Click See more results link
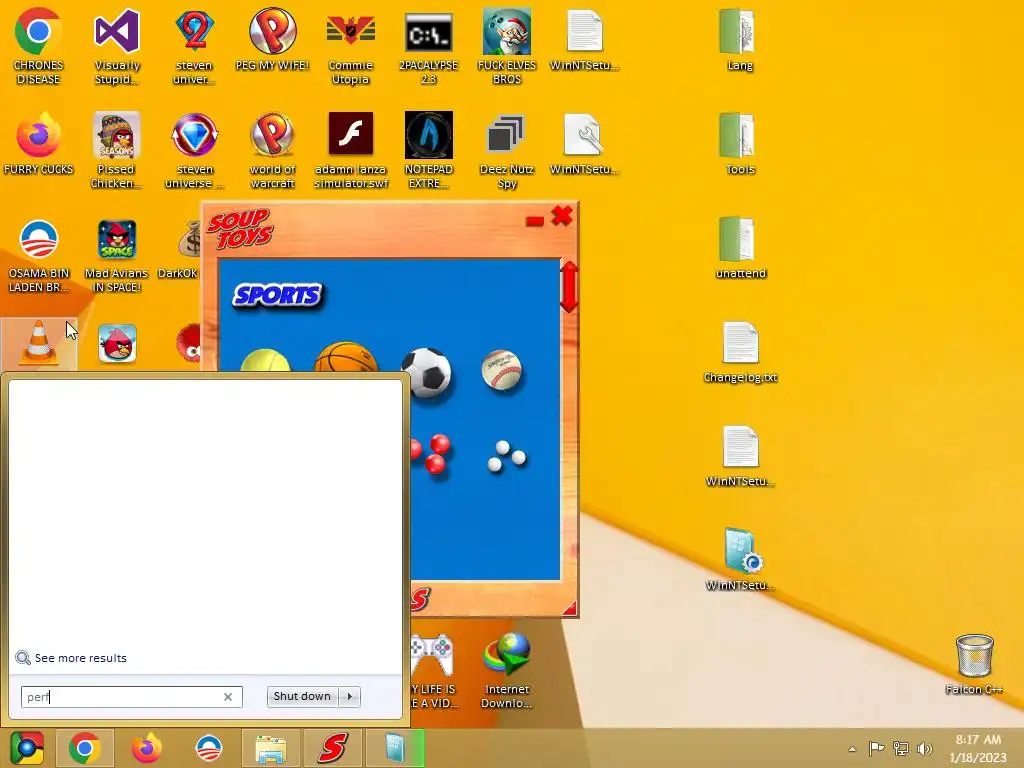Image resolution: width=1024 pixels, height=768 pixels. (80, 658)
